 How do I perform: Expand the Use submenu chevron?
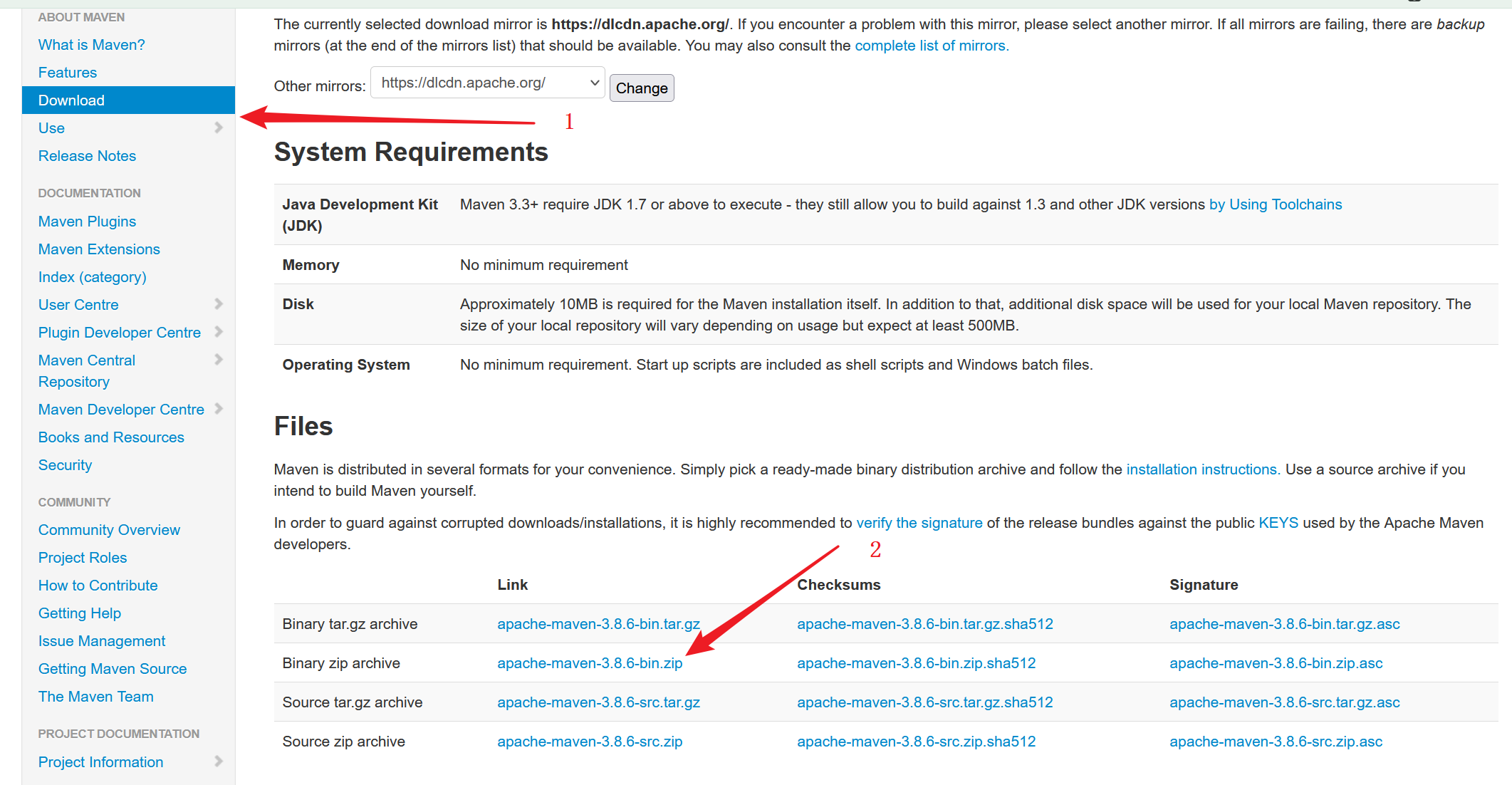[x=219, y=128]
